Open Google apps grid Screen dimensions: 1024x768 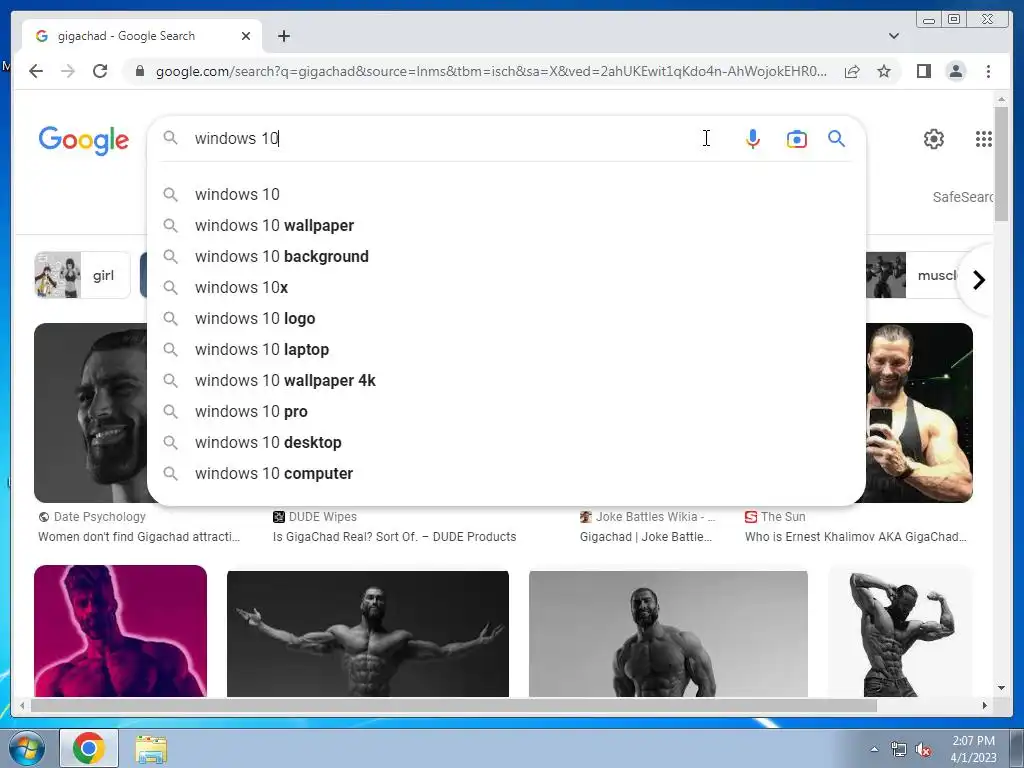pyautogui.click(x=984, y=138)
